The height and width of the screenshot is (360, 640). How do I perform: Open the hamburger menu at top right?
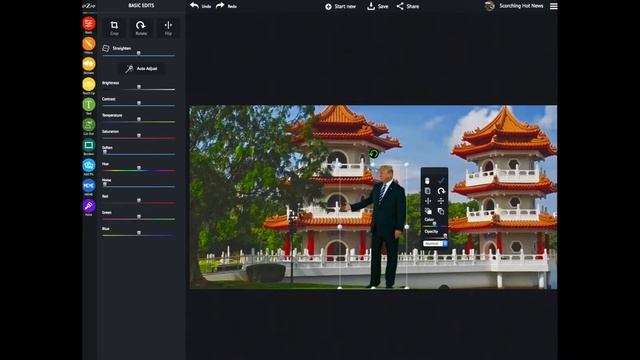tap(553, 6)
